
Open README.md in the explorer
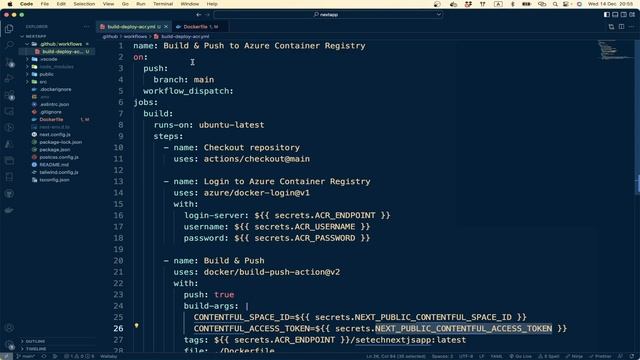click(x=57, y=164)
